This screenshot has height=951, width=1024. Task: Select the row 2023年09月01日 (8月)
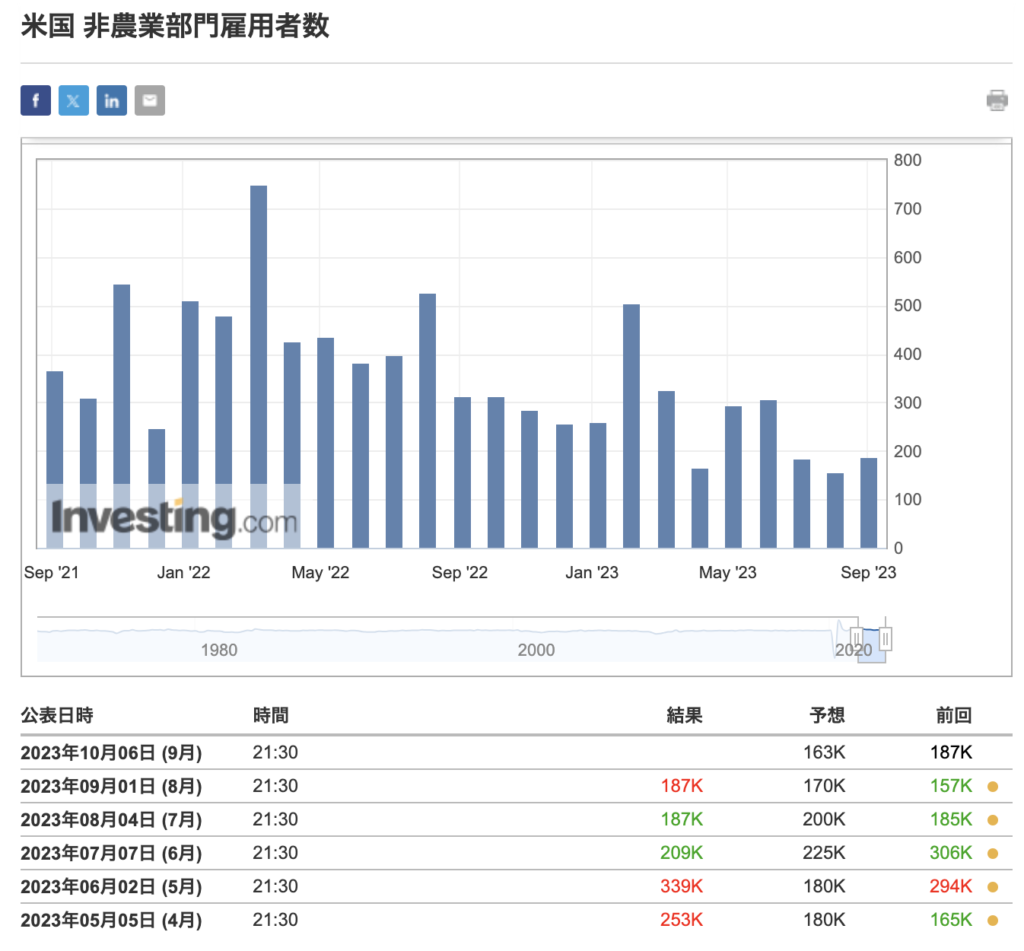pos(516,786)
